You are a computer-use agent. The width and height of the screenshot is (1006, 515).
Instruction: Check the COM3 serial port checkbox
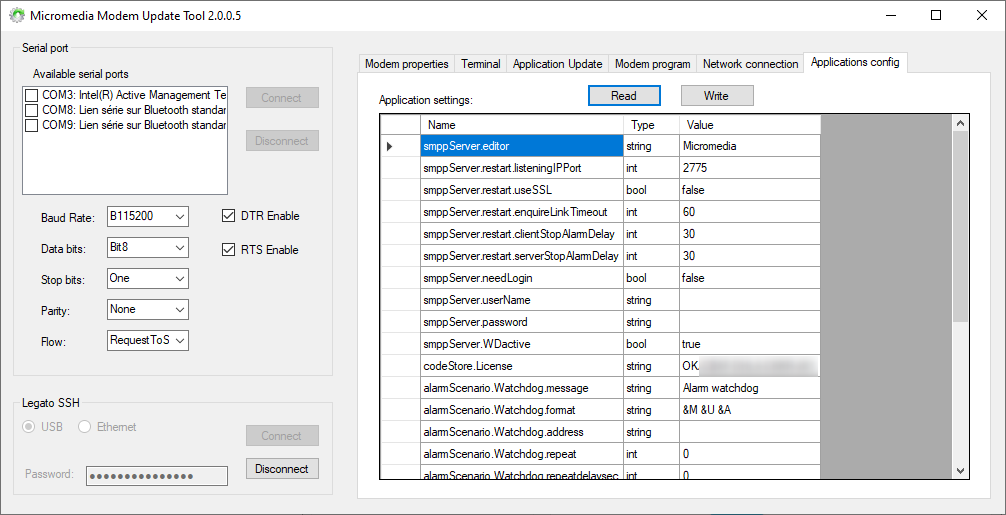pyautogui.click(x=32, y=96)
